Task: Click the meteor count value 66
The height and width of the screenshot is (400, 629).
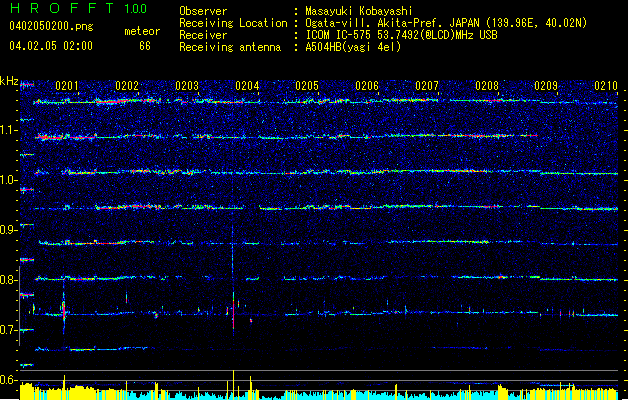Action: (145, 46)
